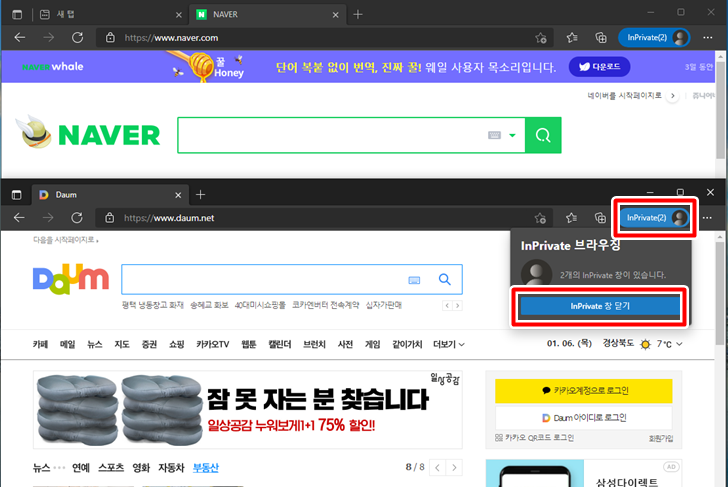Select the Daum tab
Viewport: 728px width, 487px height.
(110, 195)
